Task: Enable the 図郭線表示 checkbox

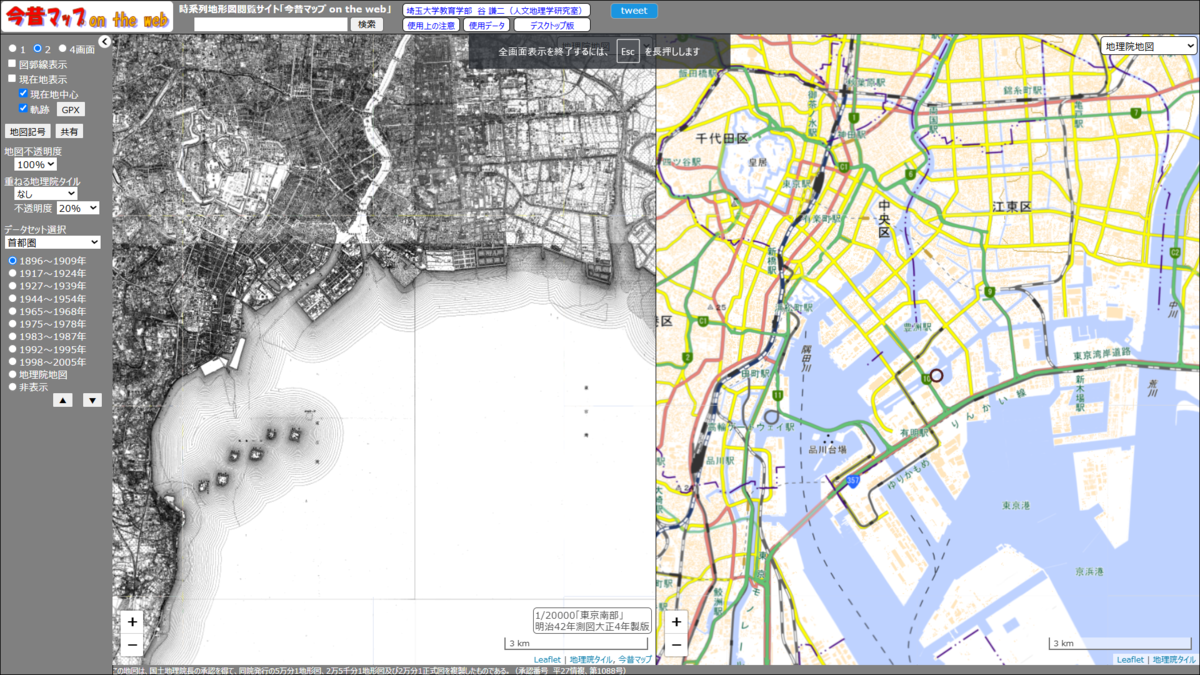Action: 12,64
